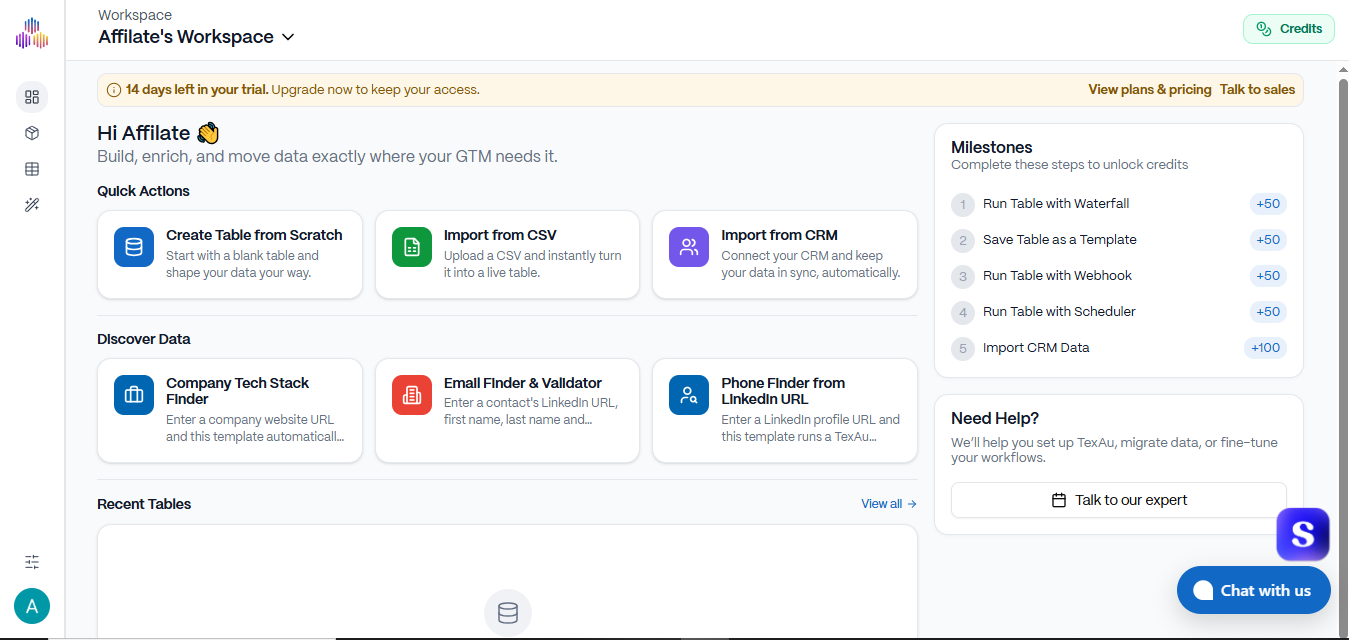Open Chat with us

click(x=1254, y=590)
